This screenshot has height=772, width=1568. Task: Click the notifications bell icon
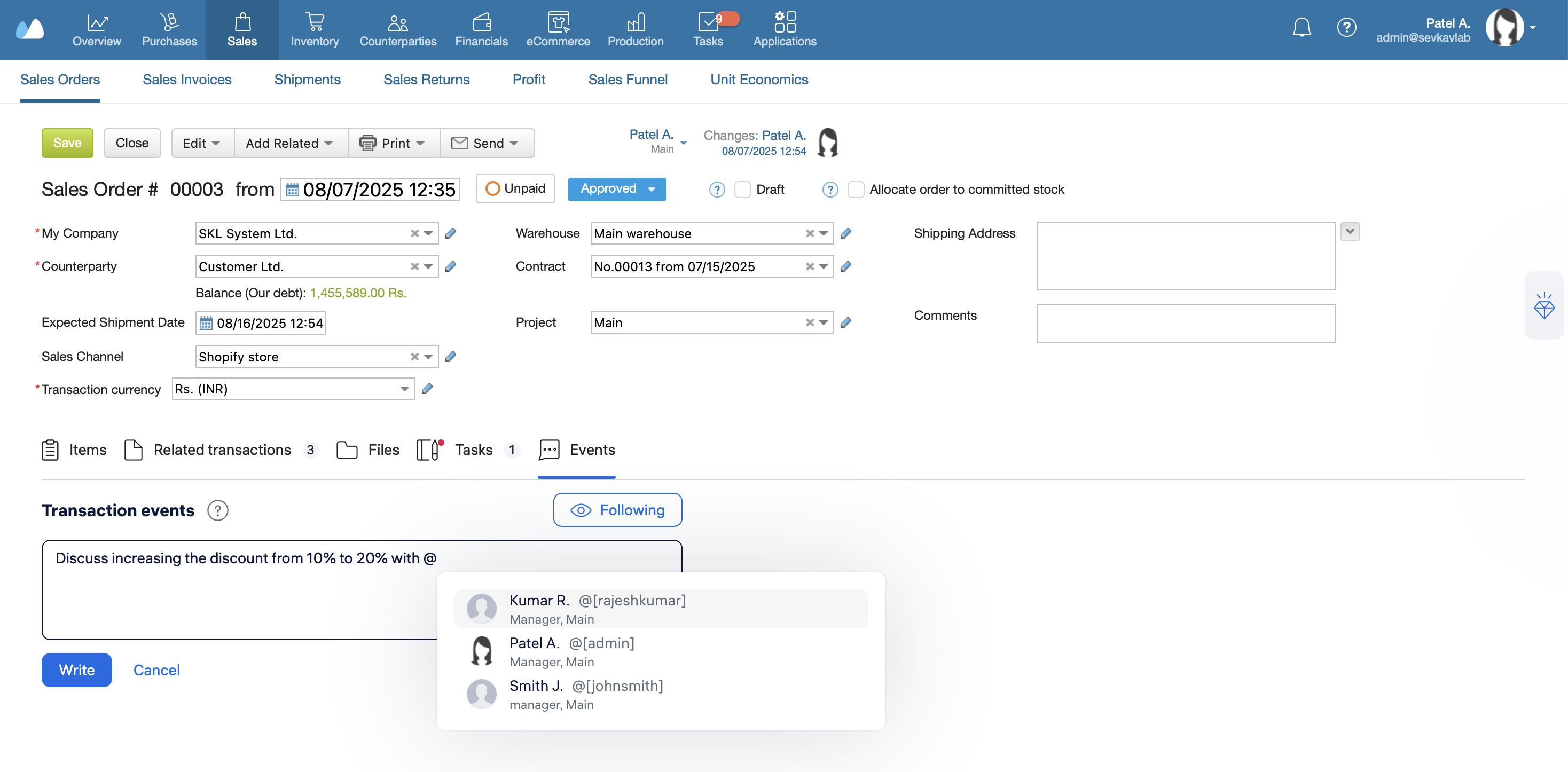coord(1302,27)
